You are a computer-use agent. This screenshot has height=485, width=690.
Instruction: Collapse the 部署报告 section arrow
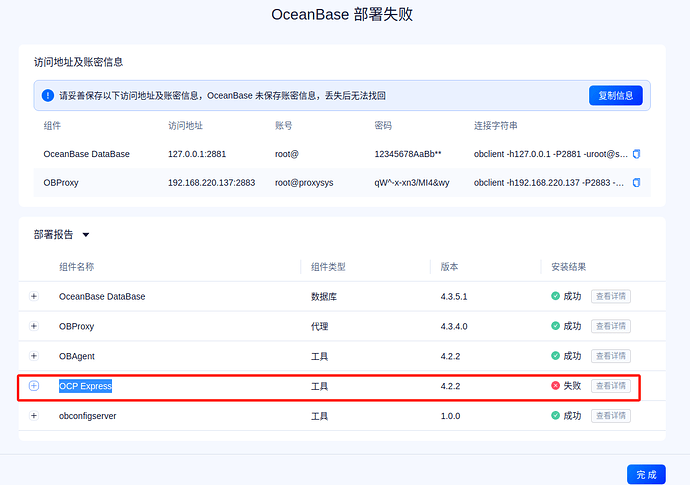86,235
